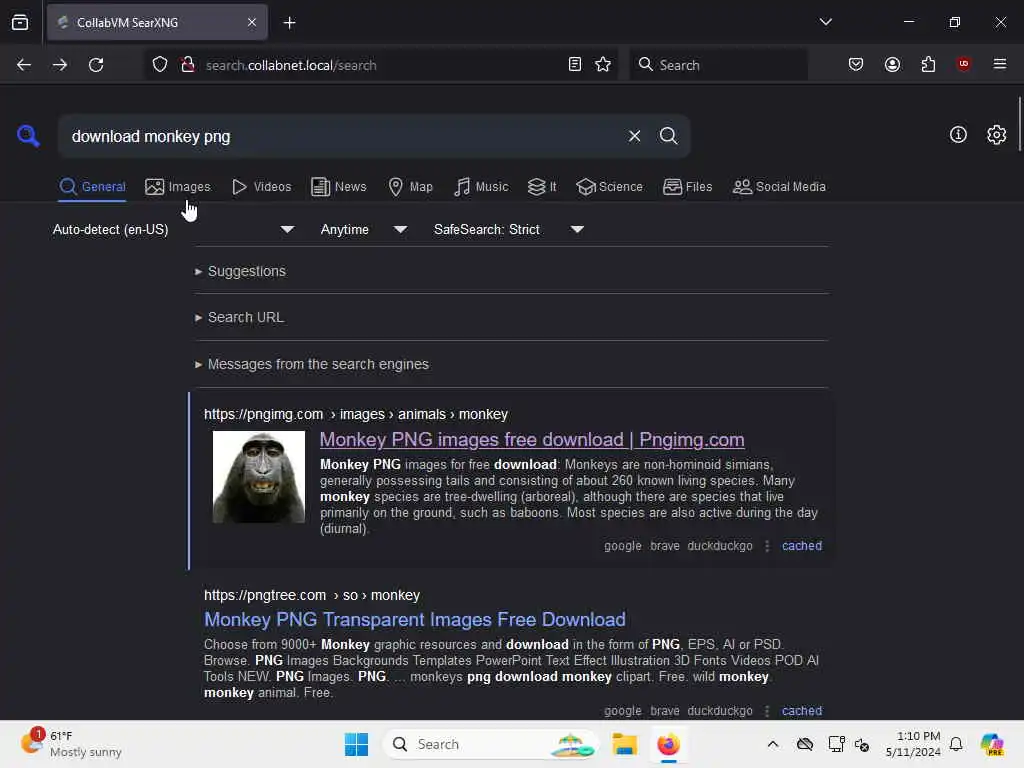The image size is (1024, 768).
Task: Open the Anytime time range dropdown
Action: (x=363, y=229)
